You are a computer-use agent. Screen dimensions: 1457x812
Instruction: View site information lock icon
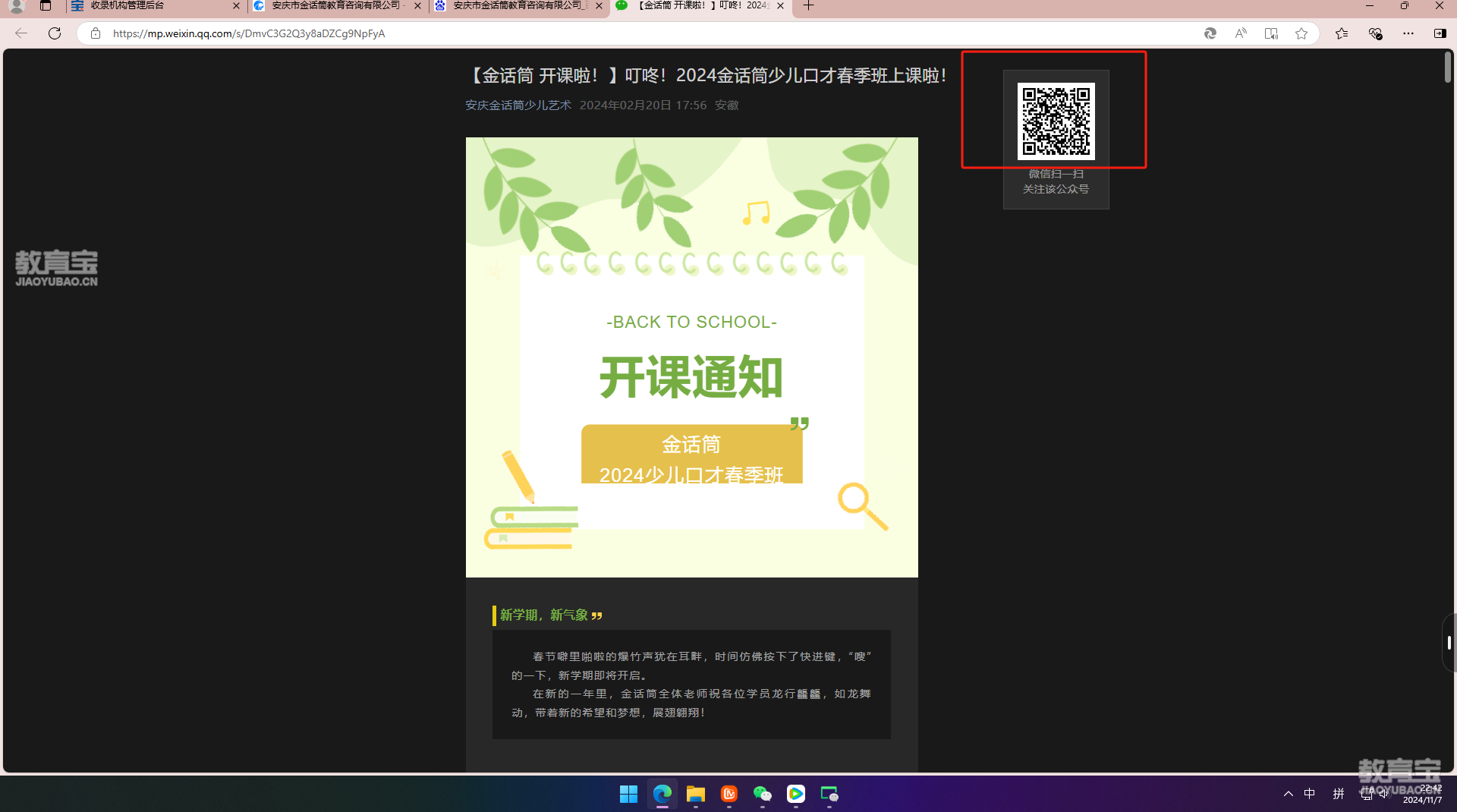click(96, 33)
